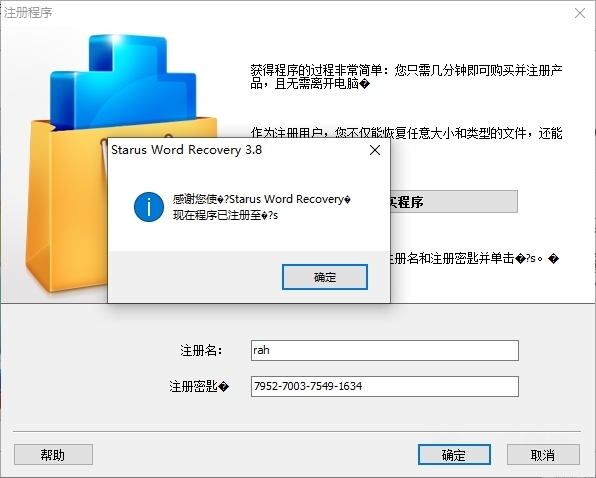Close the 注册程序 registration window

click(x=580, y=13)
